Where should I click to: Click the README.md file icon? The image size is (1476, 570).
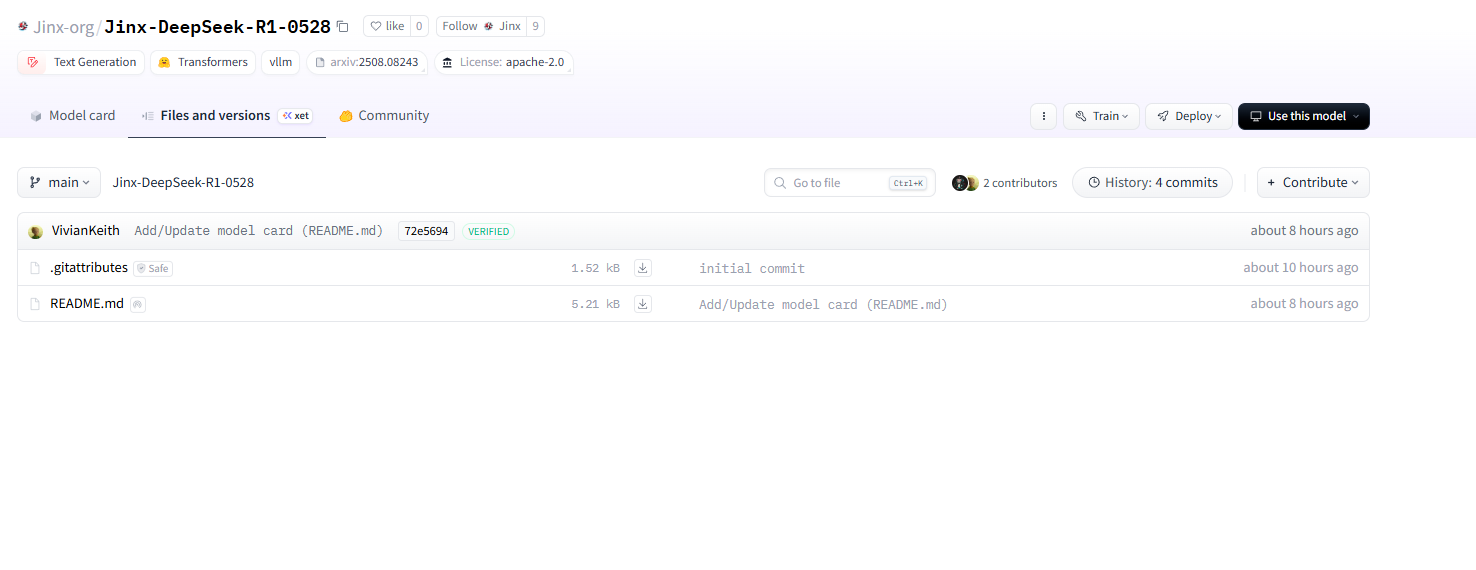point(36,304)
